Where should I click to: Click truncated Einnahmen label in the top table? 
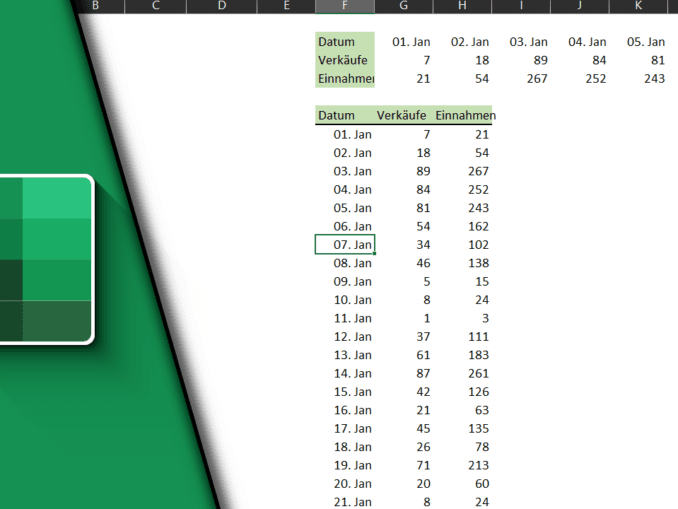point(345,79)
